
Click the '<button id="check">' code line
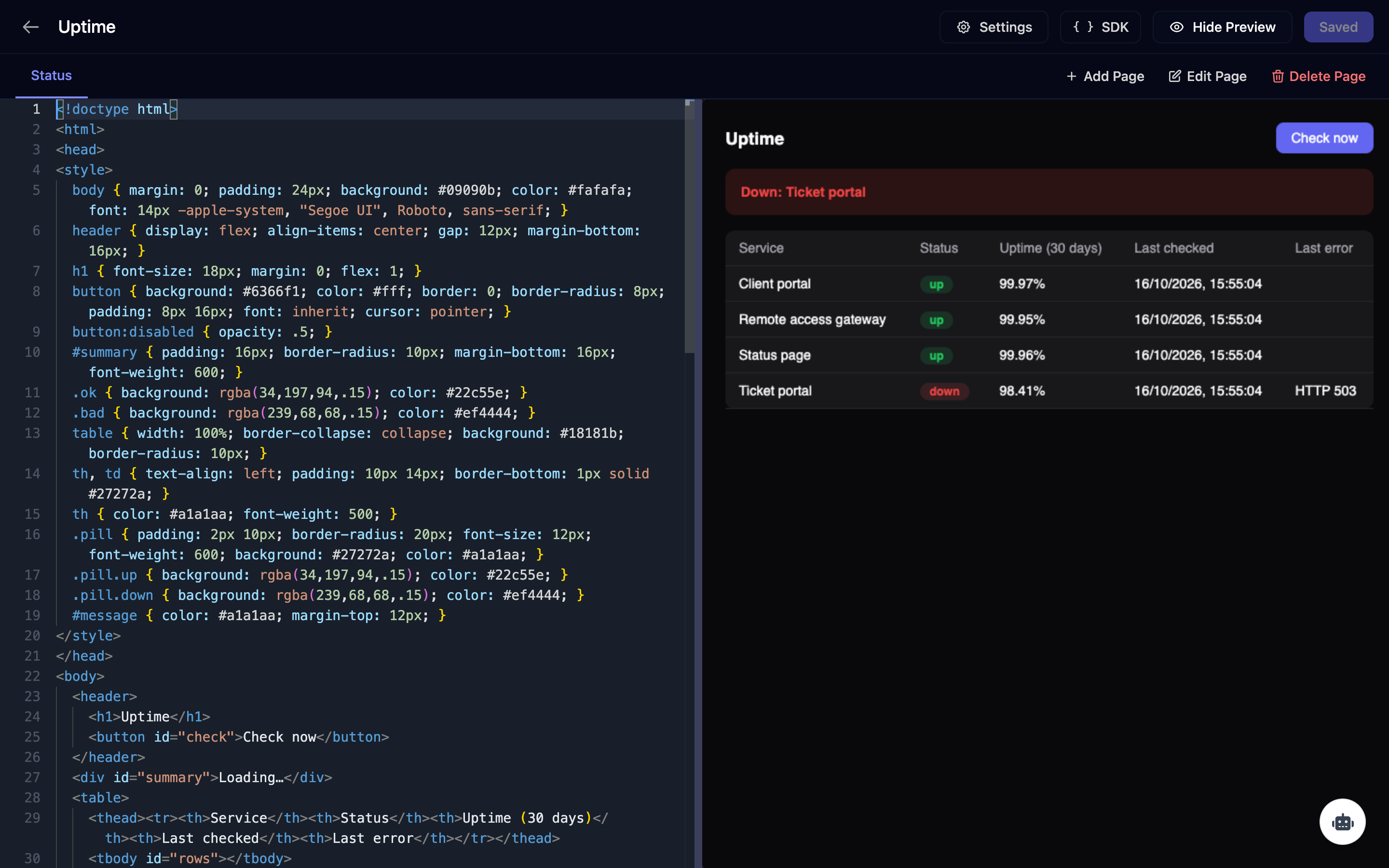pyautogui.click(x=238, y=736)
